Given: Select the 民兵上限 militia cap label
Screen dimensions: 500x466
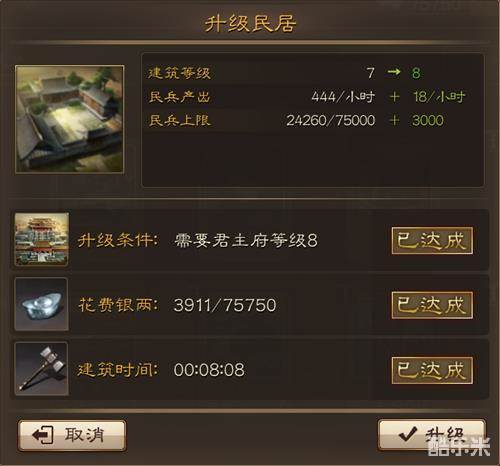Looking at the screenshot, I should tap(179, 120).
